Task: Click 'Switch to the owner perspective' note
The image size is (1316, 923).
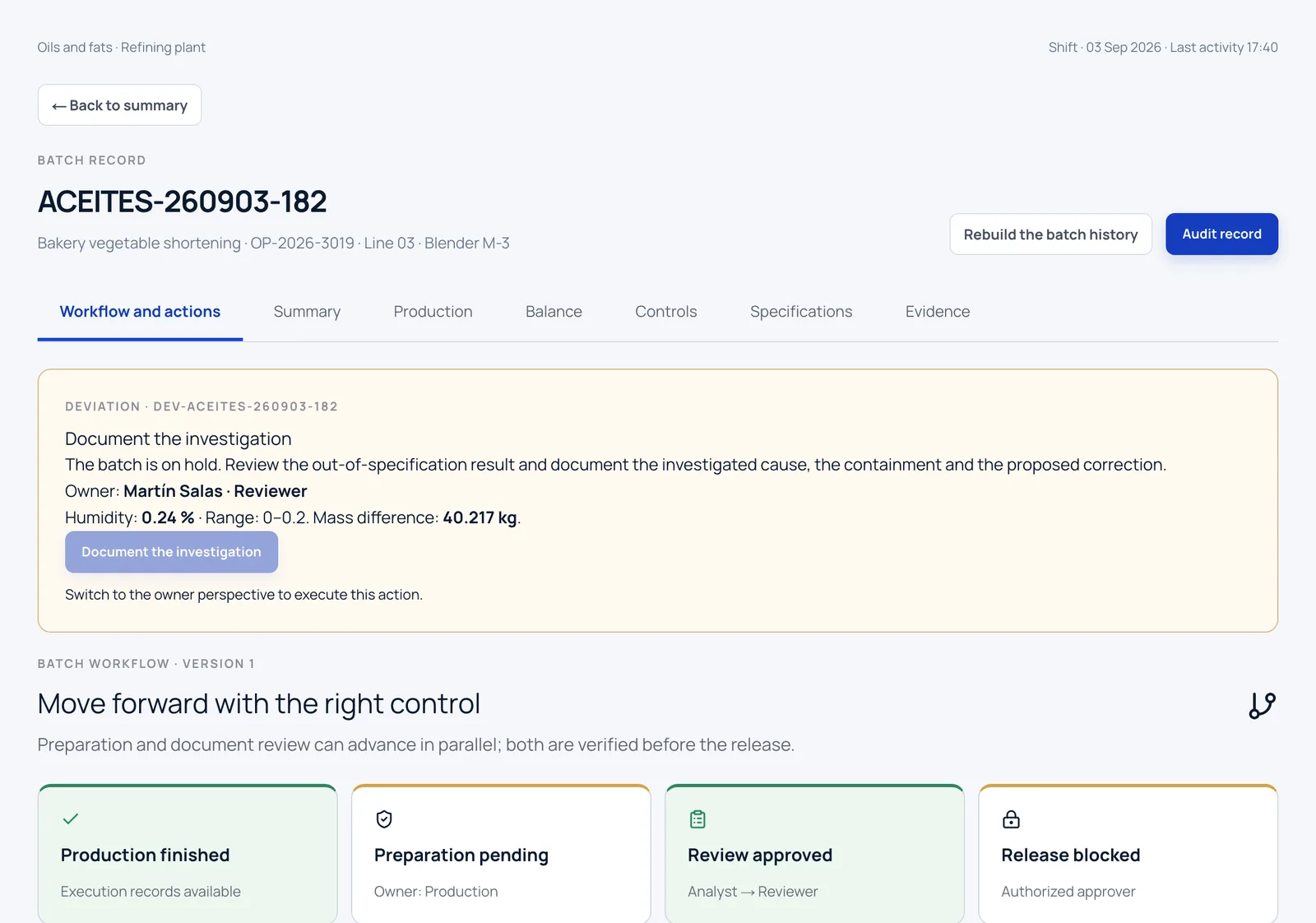Action: [243, 595]
